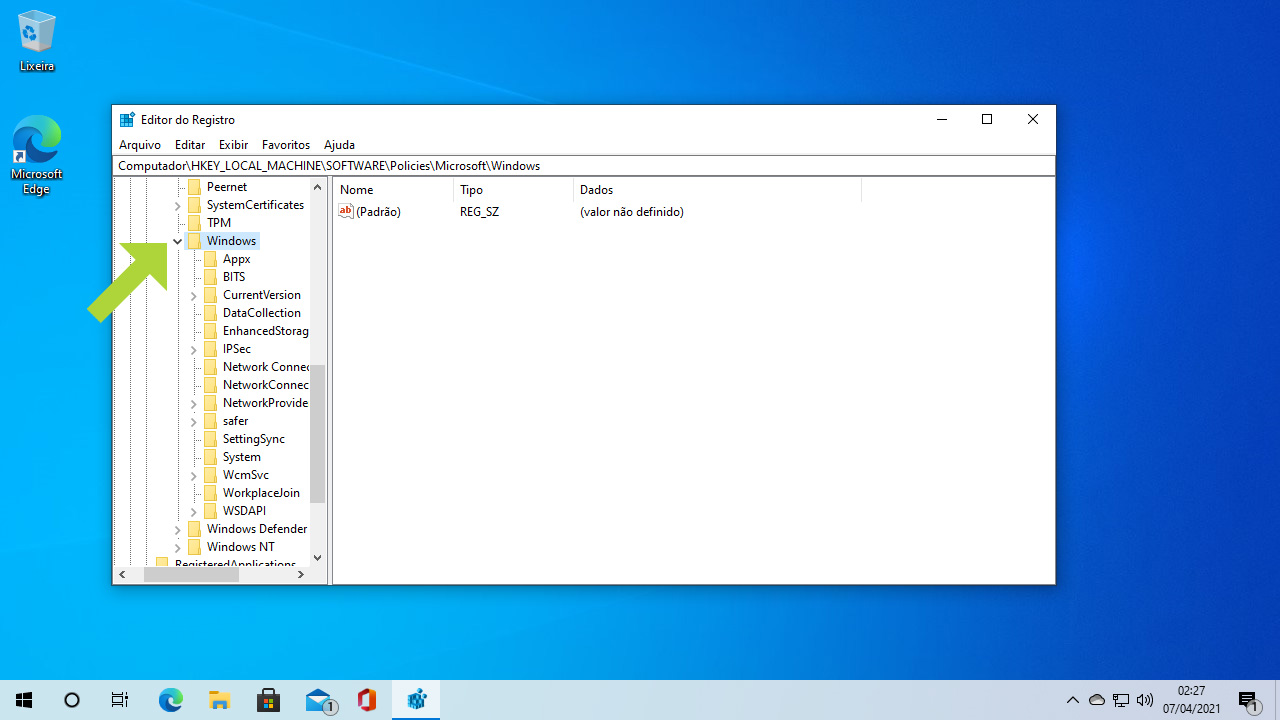Open the Windows Start menu

point(24,700)
